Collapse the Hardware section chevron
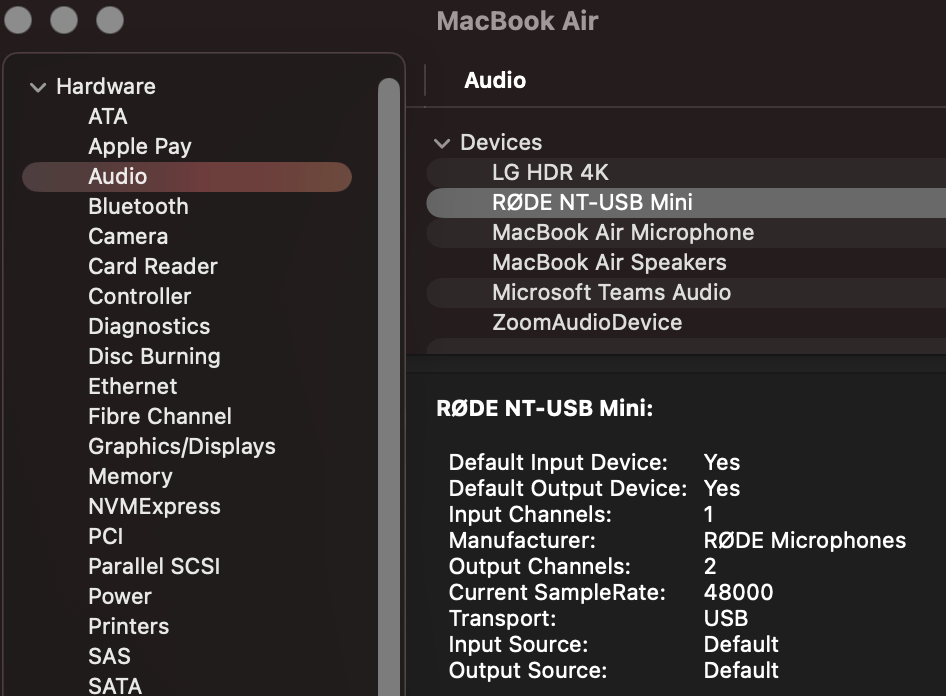This screenshot has height=696, width=946. coord(38,87)
